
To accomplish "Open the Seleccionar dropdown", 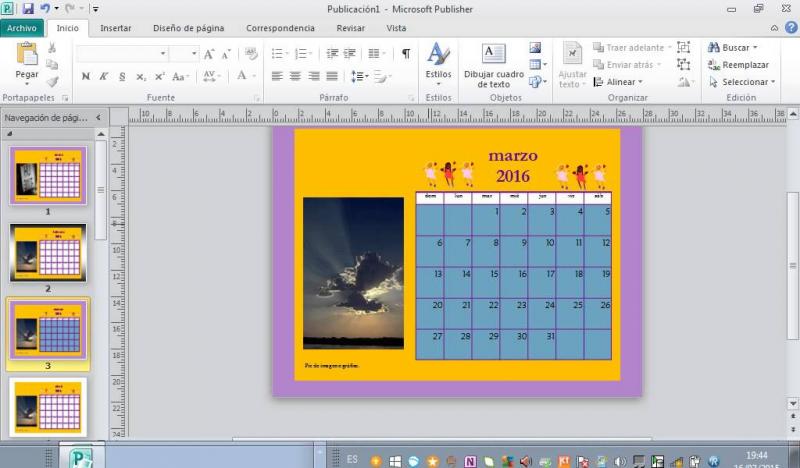I will pos(742,82).
